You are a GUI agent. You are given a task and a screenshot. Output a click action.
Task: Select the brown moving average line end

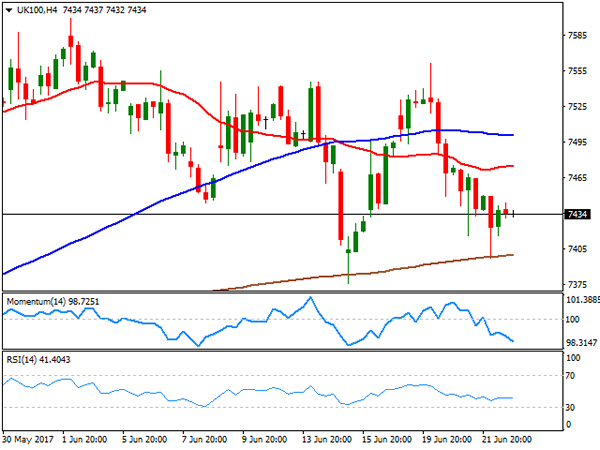pos(512,255)
